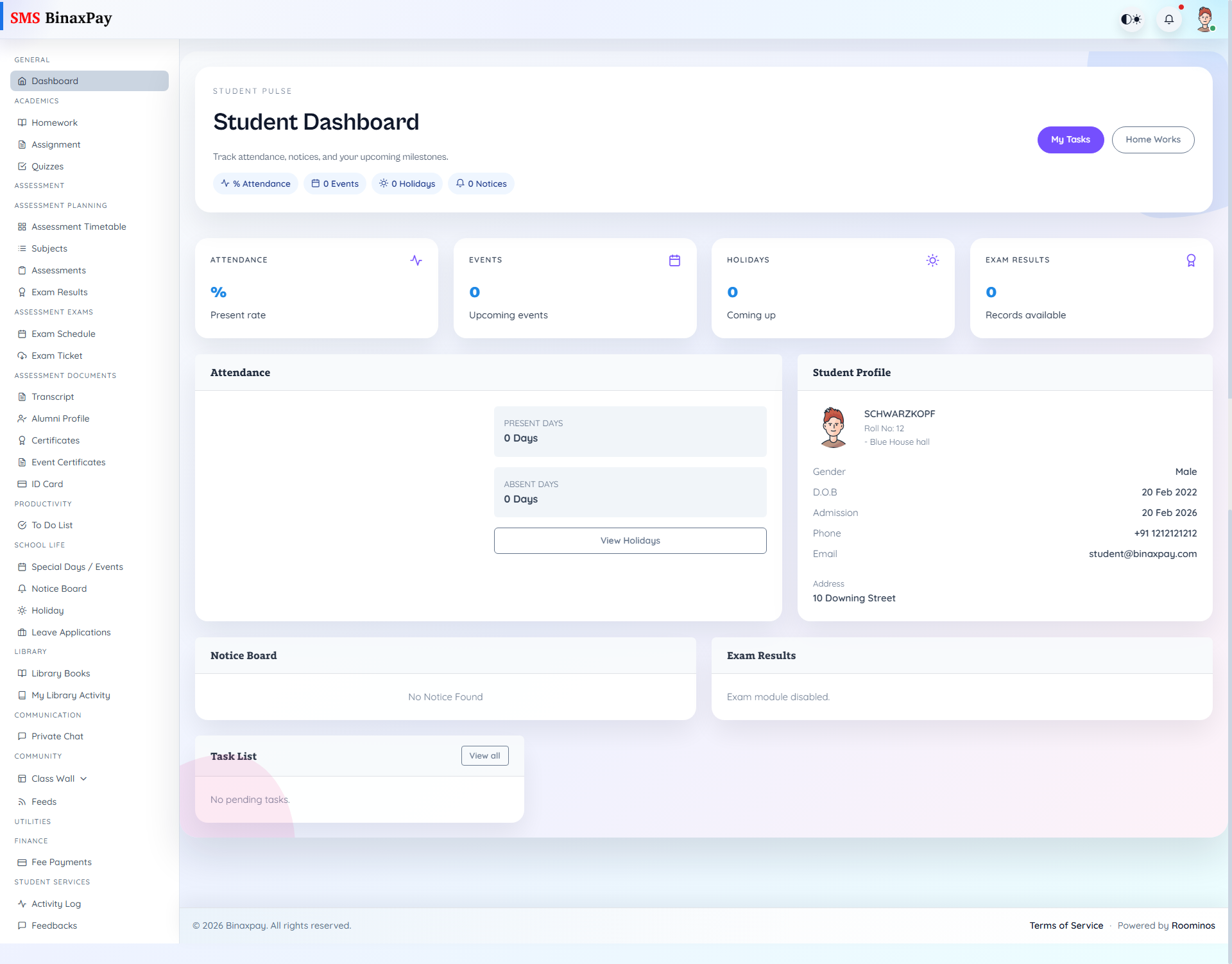Open Fee Payments in the sidebar
This screenshot has height=964, width=1232.
click(x=61, y=862)
